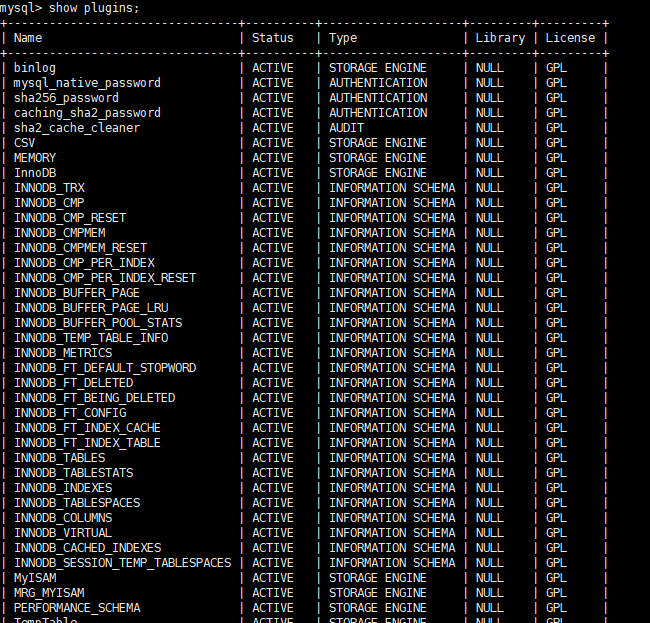Screen dimensions: 650x623
Task: Select the CSV plugin name
Action: pyautogui.click(x=24, y=143)
